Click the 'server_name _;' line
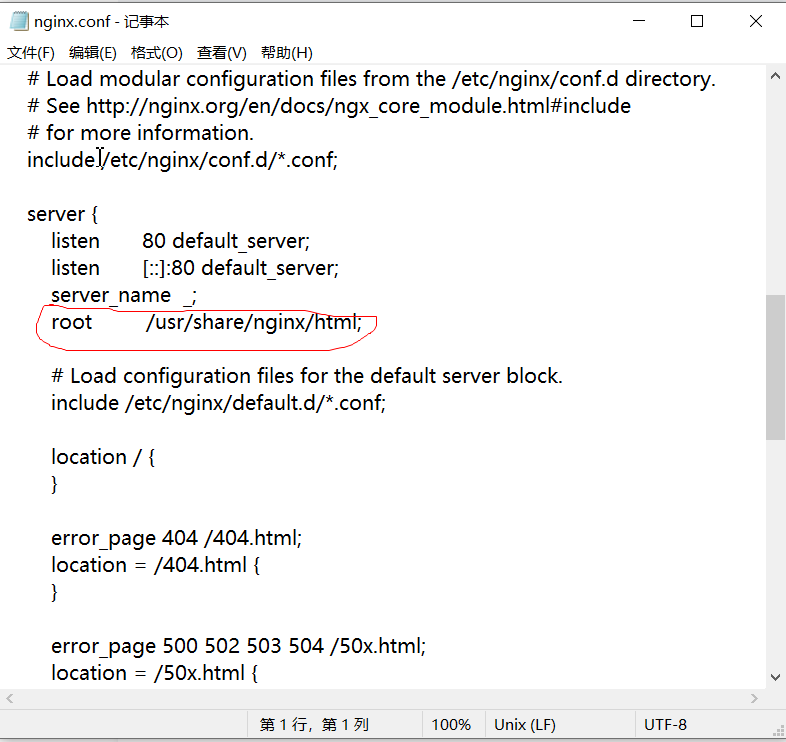Screen dimensions: 786x742 pyautogui.click(x=124, y=296)
